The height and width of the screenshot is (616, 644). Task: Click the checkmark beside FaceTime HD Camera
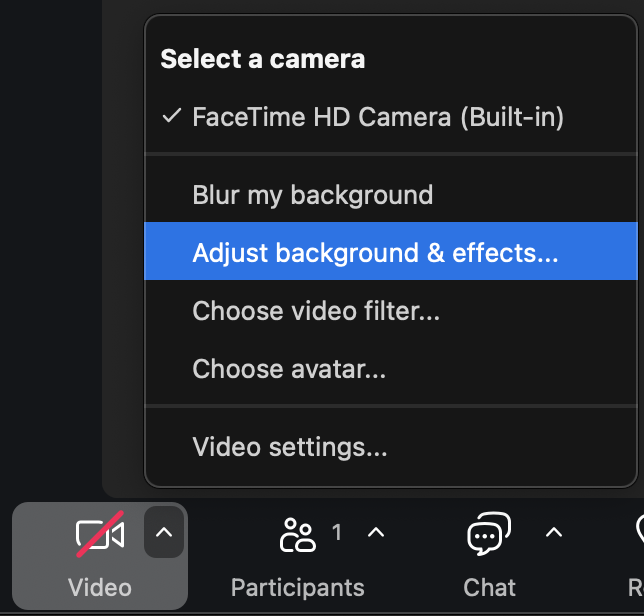[x=171, y=117]
